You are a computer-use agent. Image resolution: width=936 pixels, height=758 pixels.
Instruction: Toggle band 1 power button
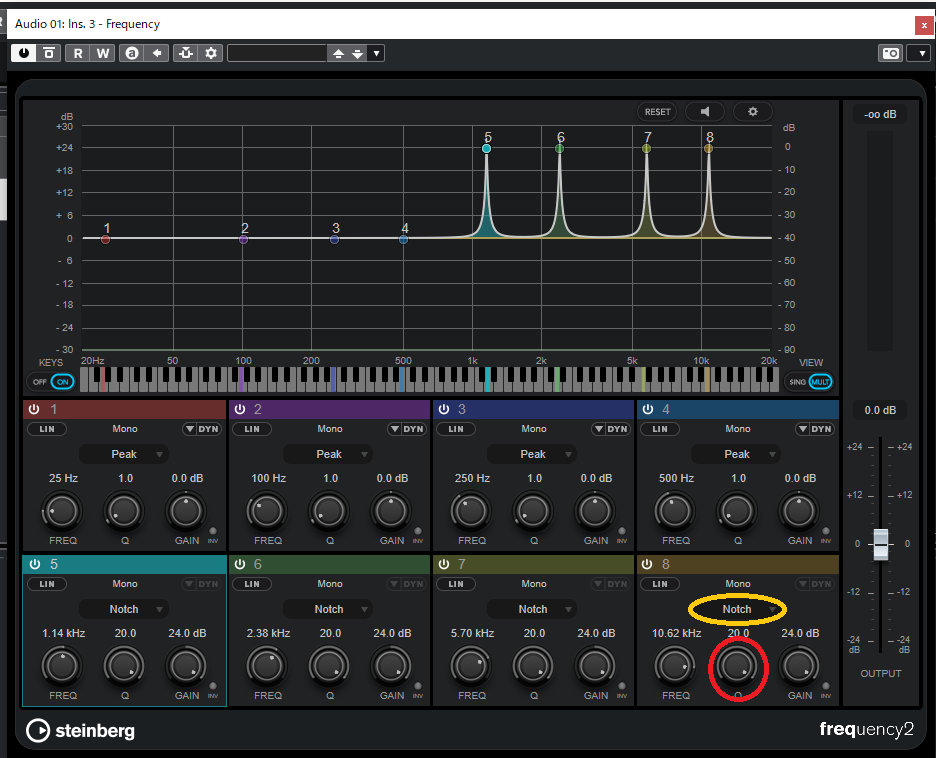coord(34,409)
